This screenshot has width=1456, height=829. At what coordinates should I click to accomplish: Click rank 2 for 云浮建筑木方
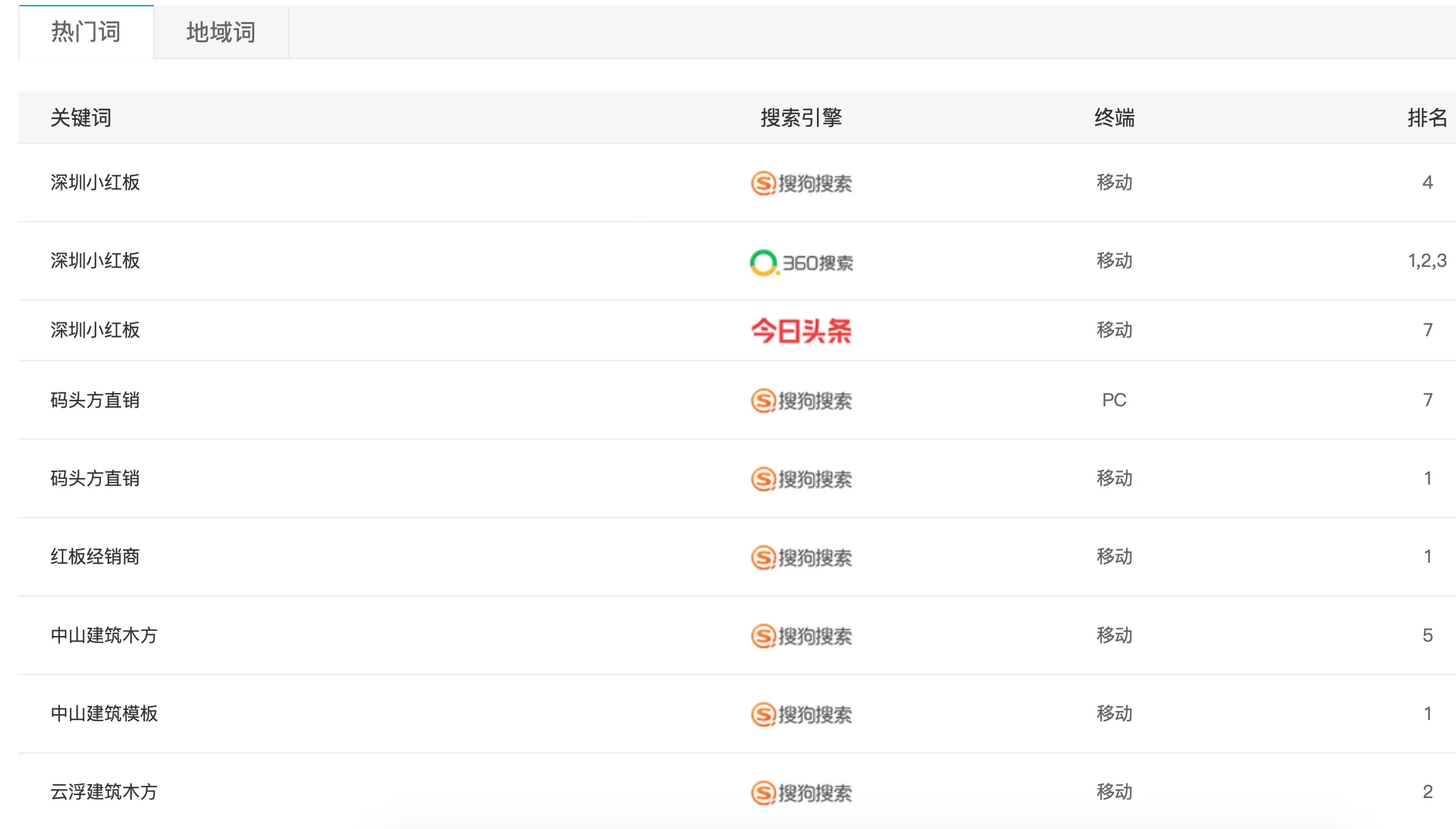pyautogui.click(x=1428, y=791)
